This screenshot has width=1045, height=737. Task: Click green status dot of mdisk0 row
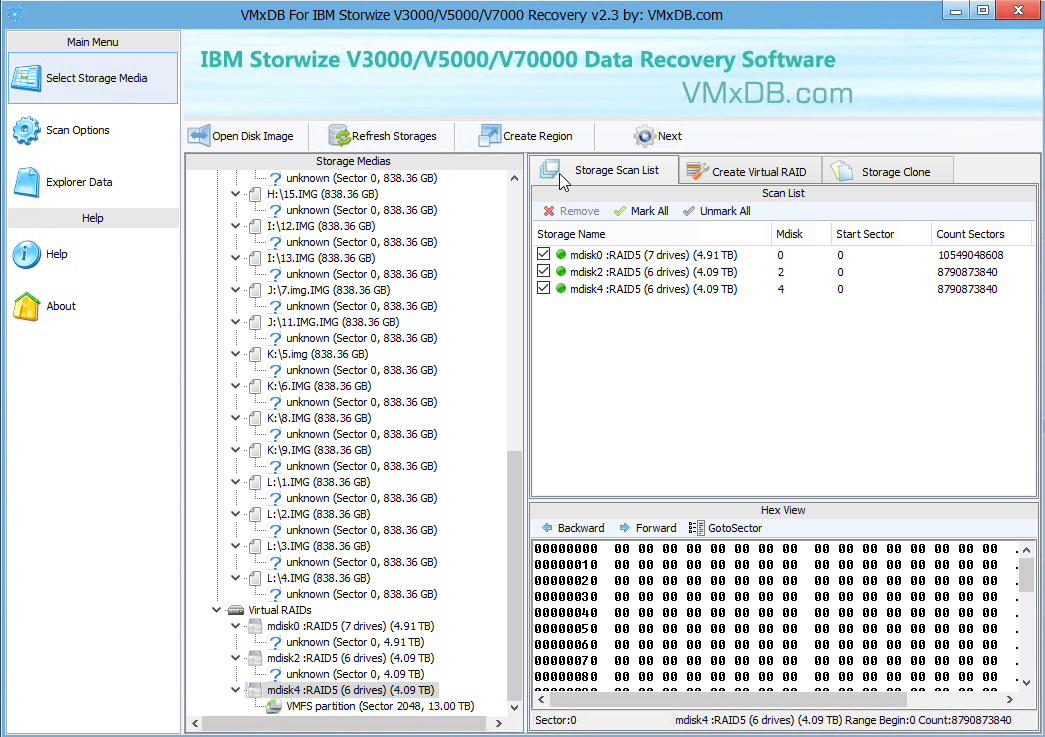click(561, 255)
